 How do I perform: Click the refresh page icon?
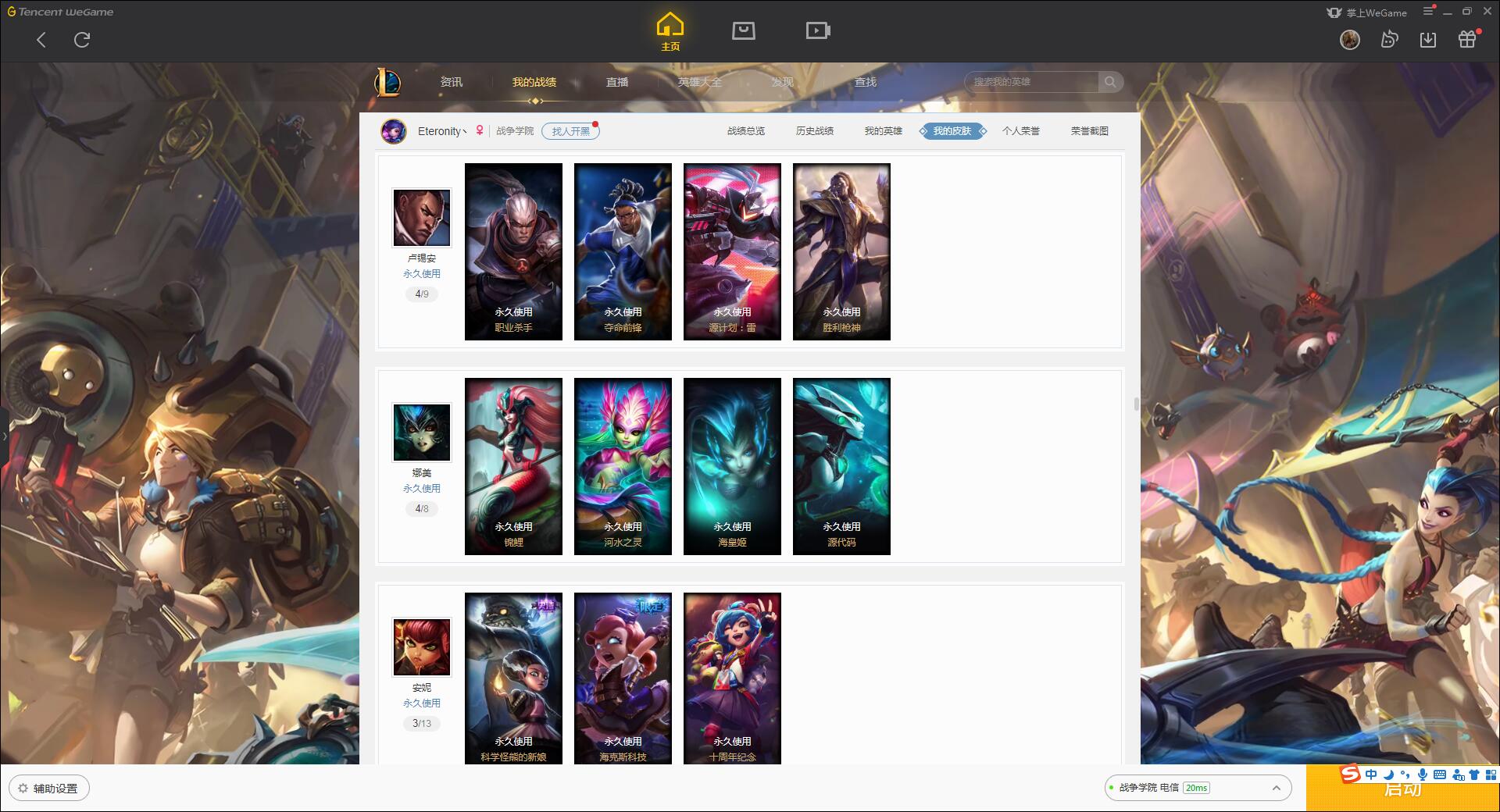82,40
